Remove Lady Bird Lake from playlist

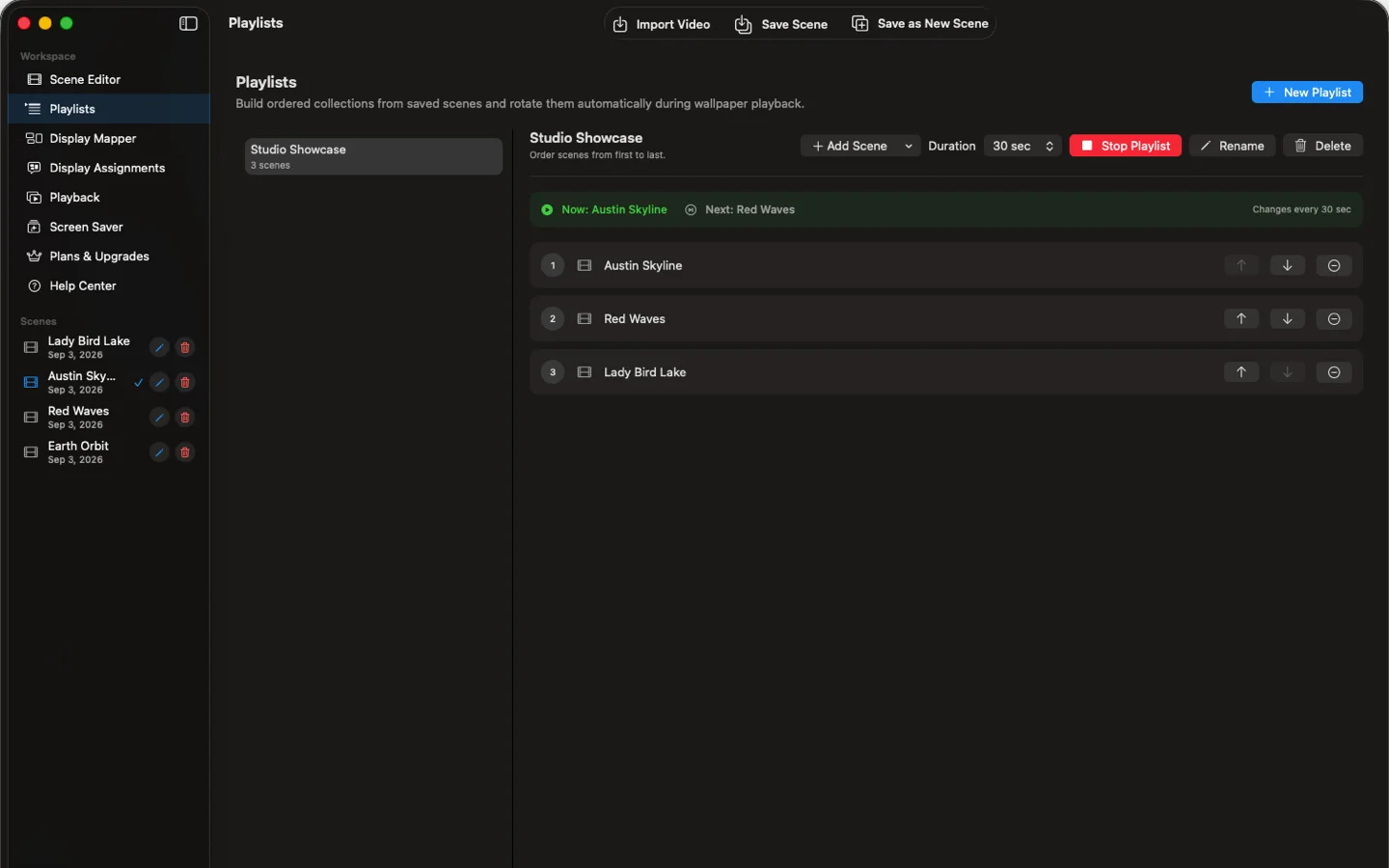(1334, 372)
